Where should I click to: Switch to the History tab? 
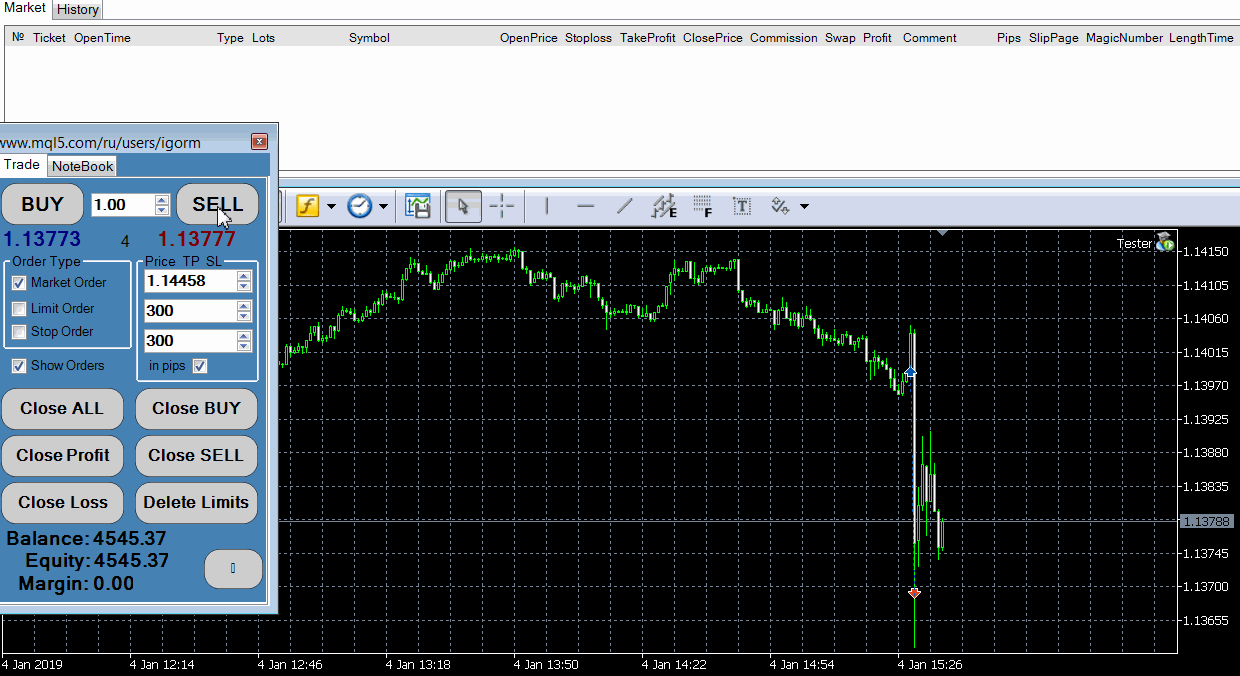point(78,9)
